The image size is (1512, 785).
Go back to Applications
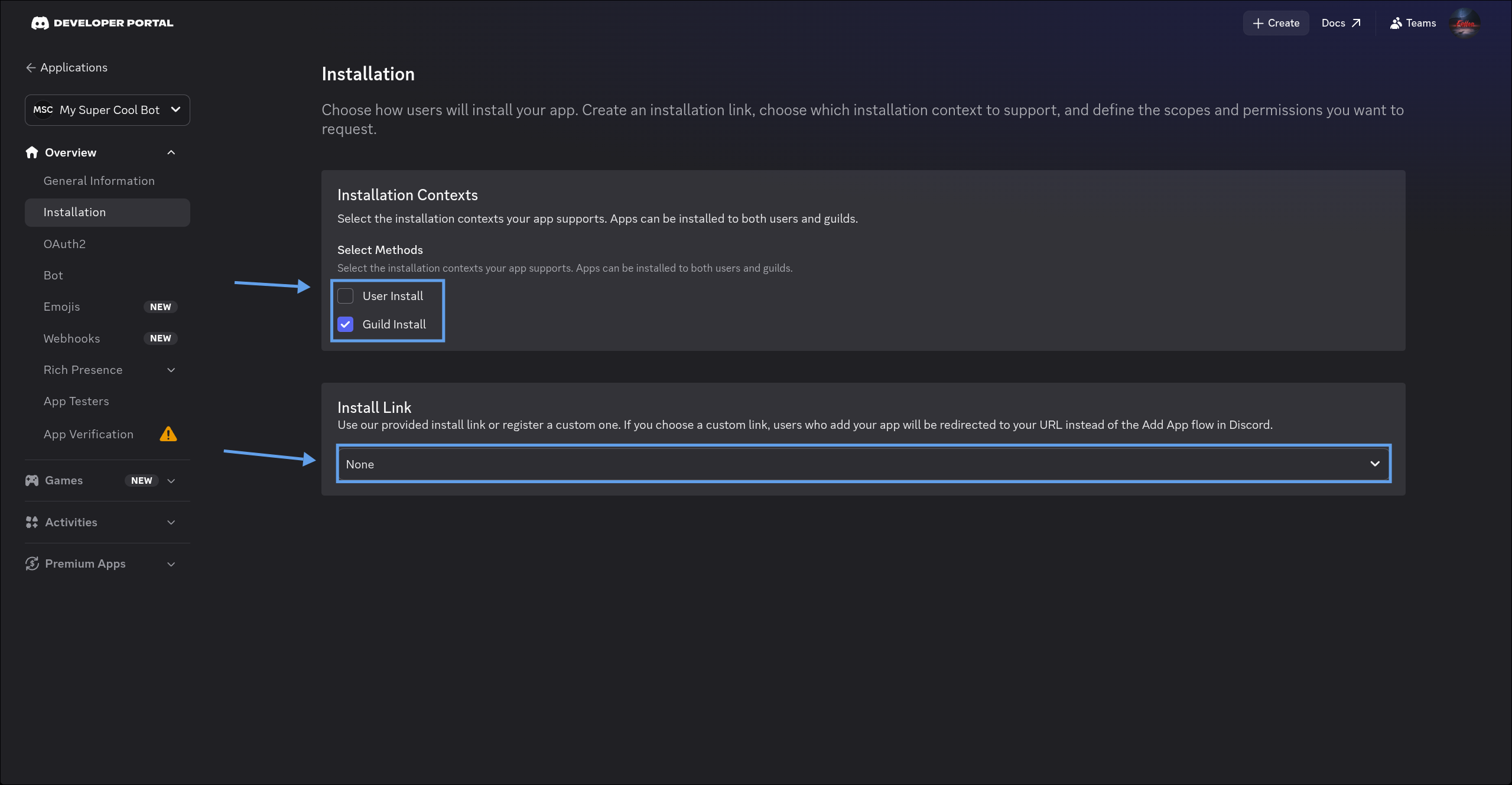[67, 67]
